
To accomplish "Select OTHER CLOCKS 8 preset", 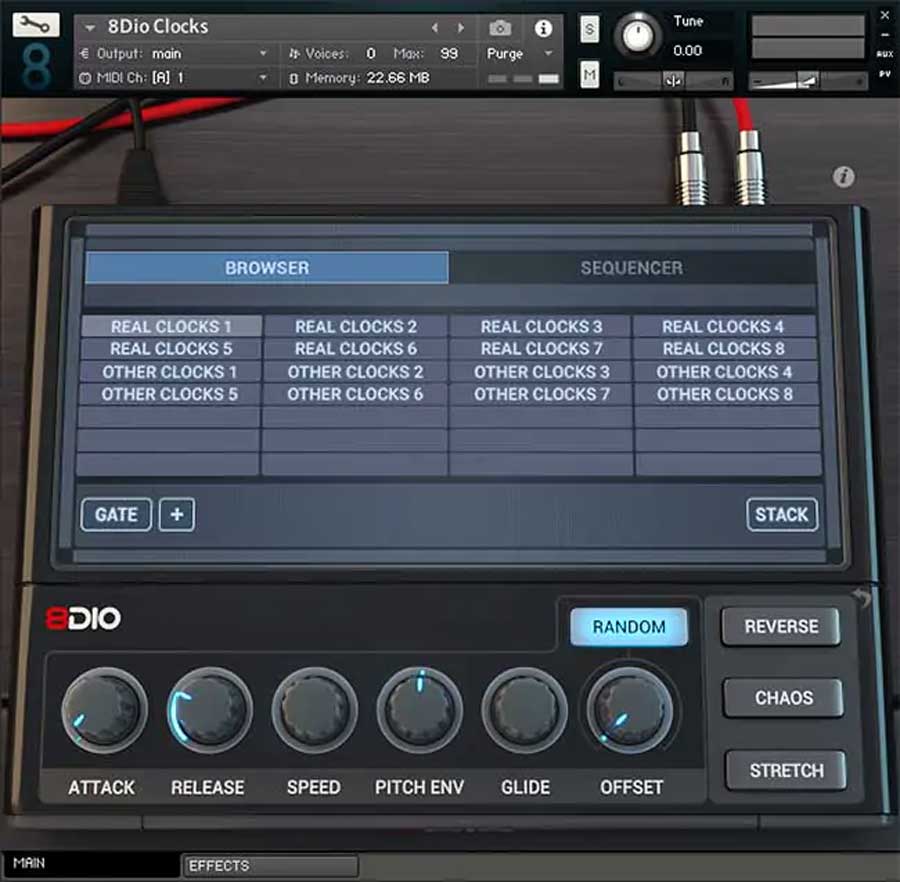I will point(724,394).
